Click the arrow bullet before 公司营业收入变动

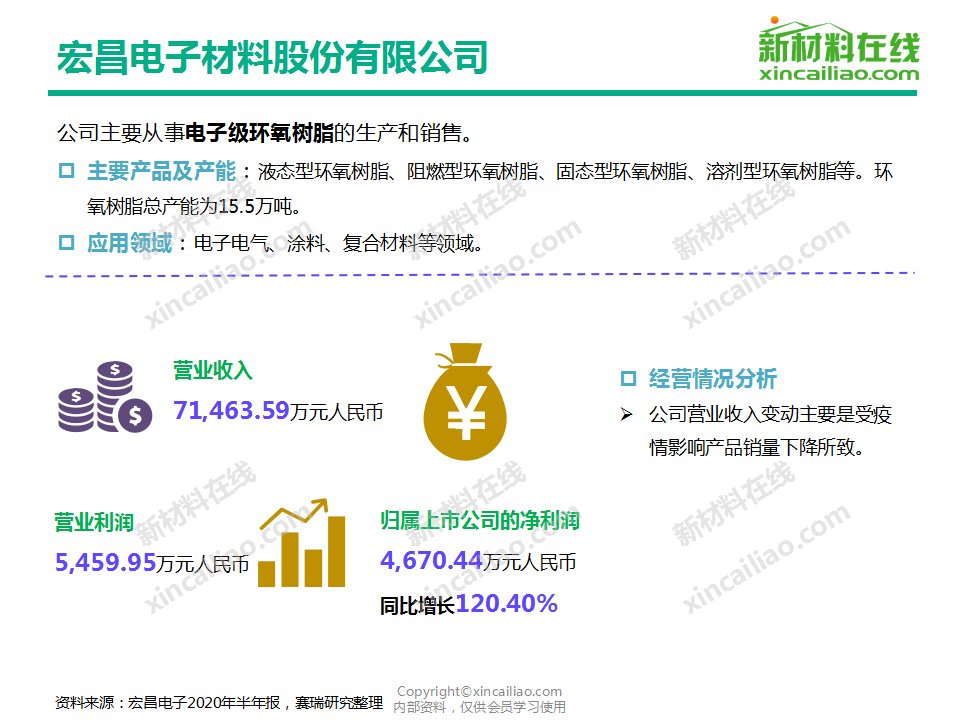626,414
